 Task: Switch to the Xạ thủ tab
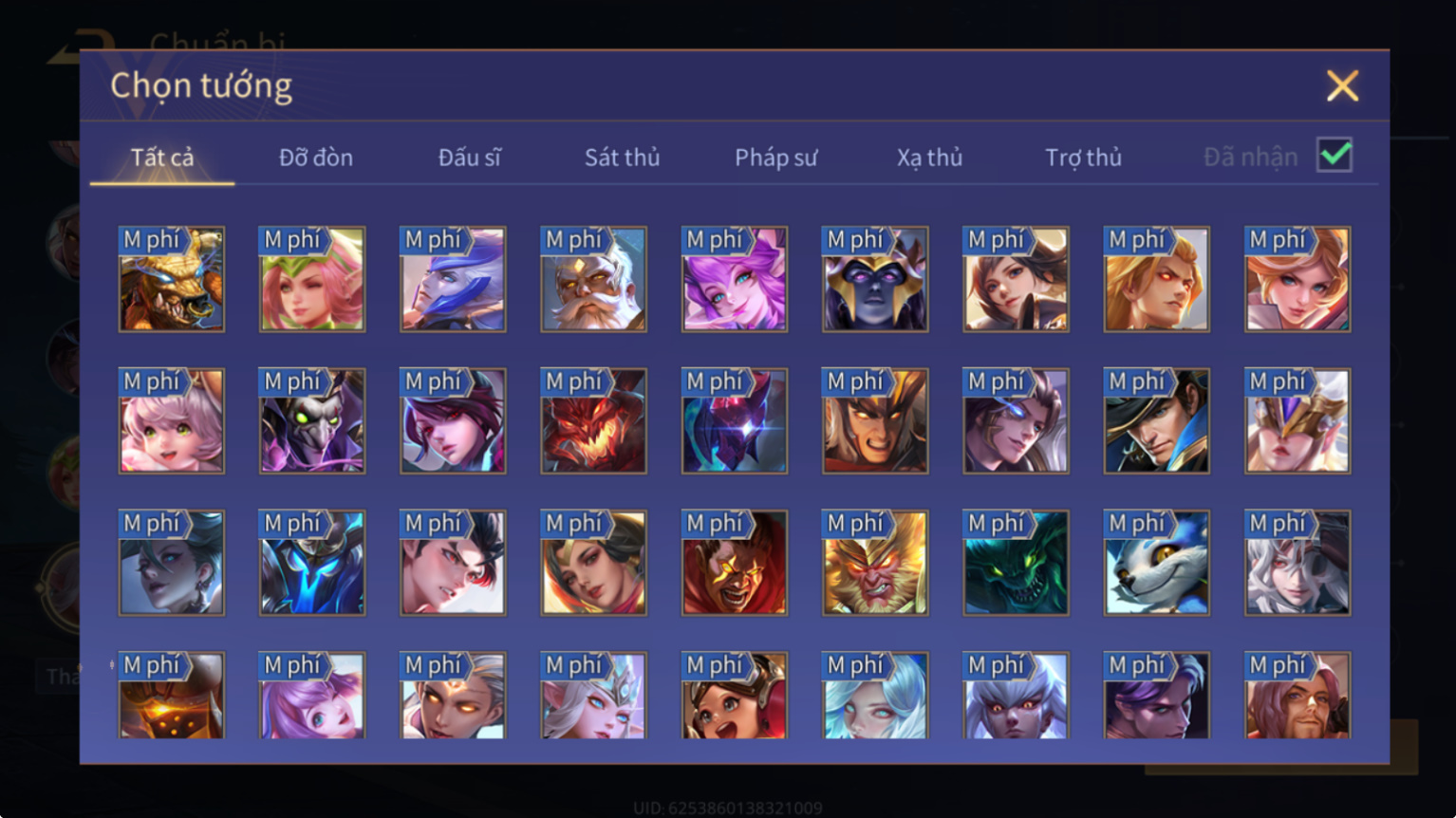929,158
